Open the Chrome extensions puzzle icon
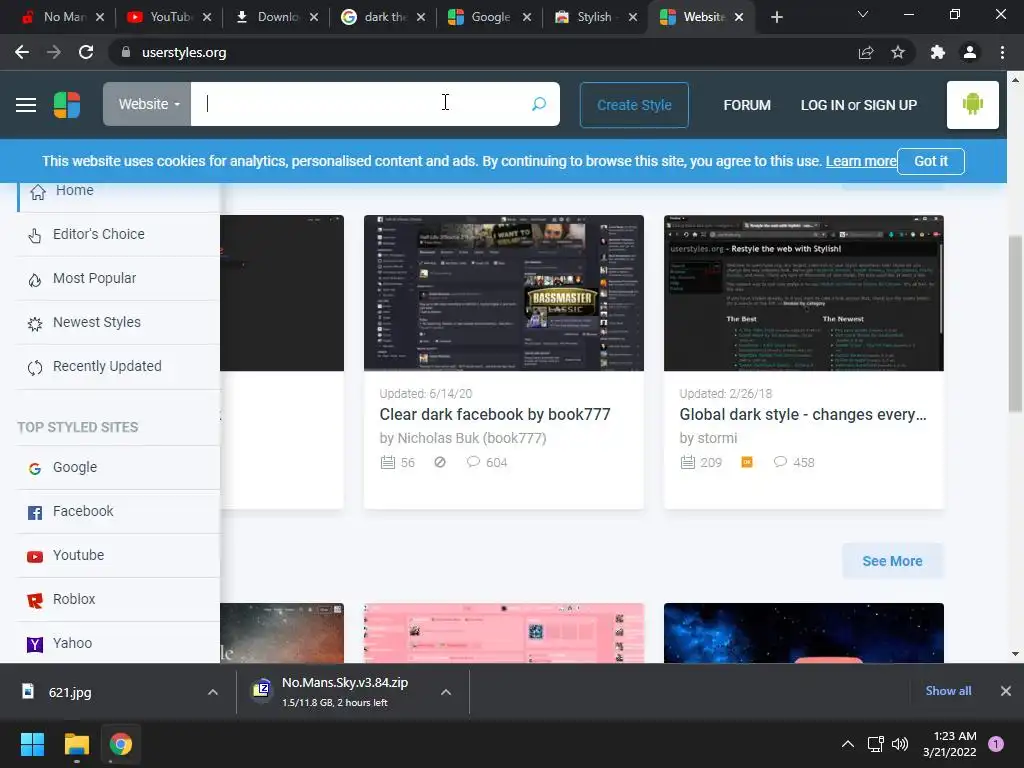This screenshot has height=768, width=1024. (x=938, y=52)
